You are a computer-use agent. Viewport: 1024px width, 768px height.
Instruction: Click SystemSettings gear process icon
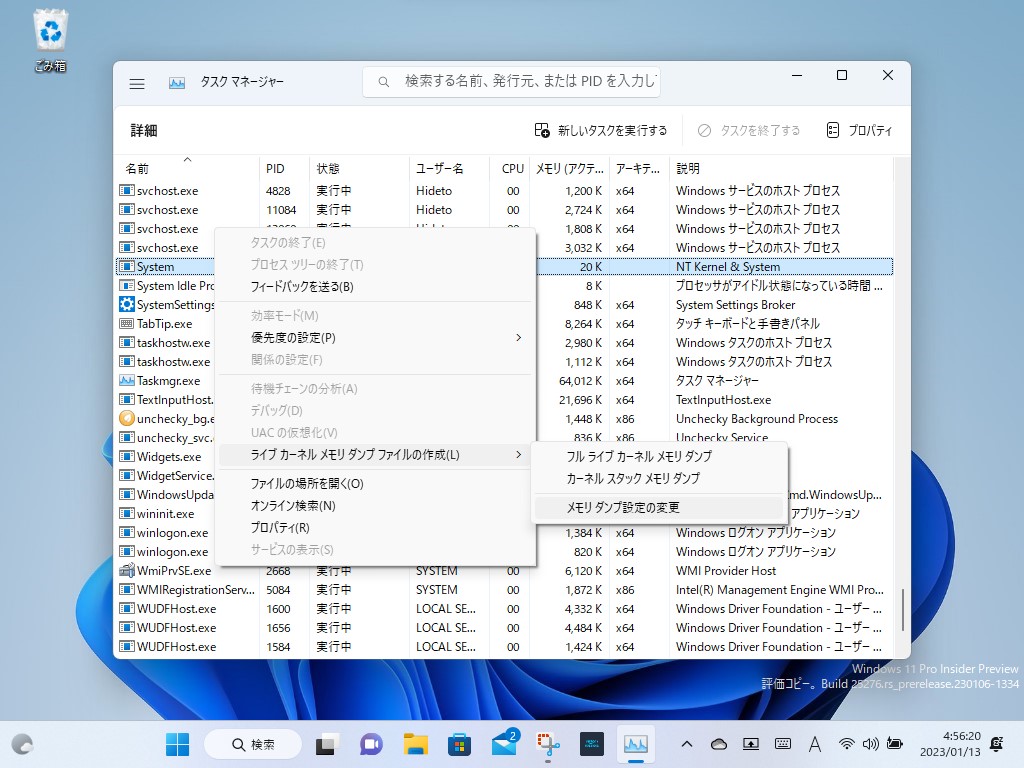pos(127,304)
